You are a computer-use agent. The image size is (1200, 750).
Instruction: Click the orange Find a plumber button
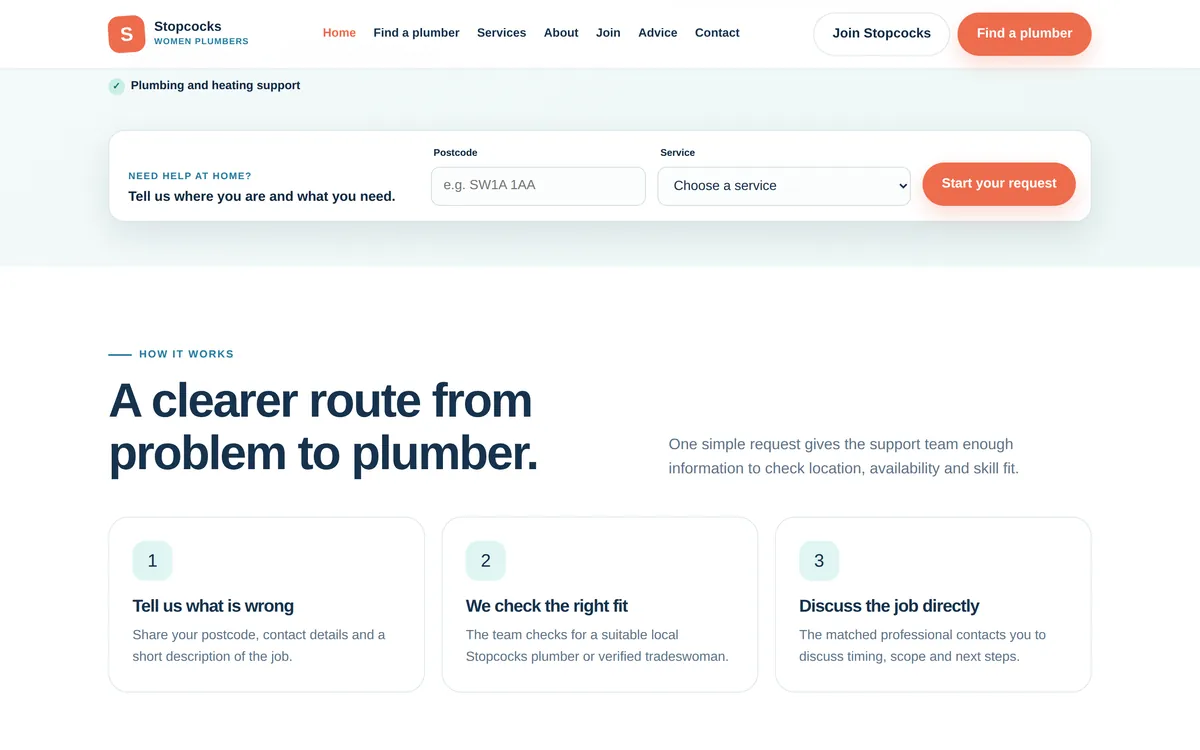coord(1024,34)
